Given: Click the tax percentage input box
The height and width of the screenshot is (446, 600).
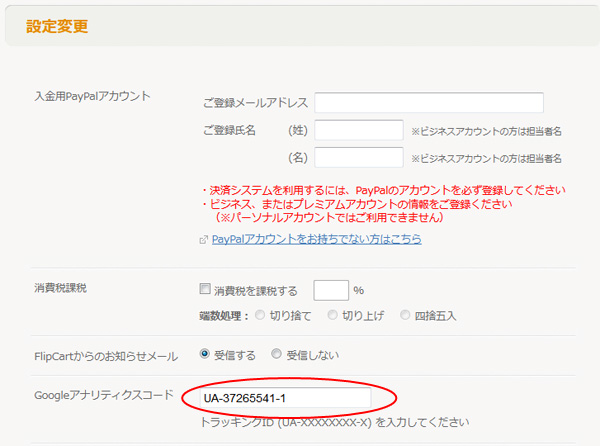Looking at the screenshot, I should coord(330,290).
